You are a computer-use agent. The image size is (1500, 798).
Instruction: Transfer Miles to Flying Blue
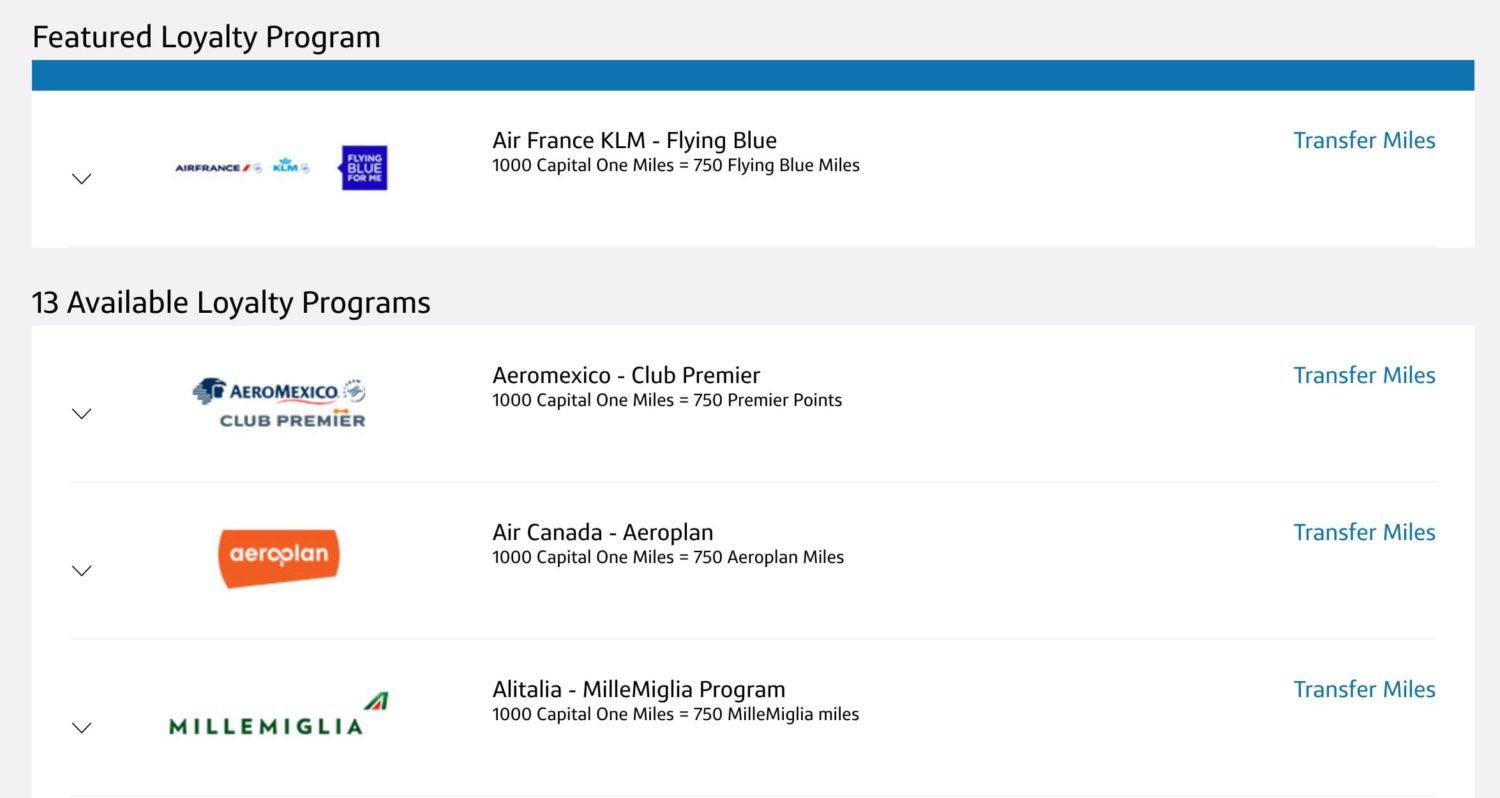coord(1364,141)
